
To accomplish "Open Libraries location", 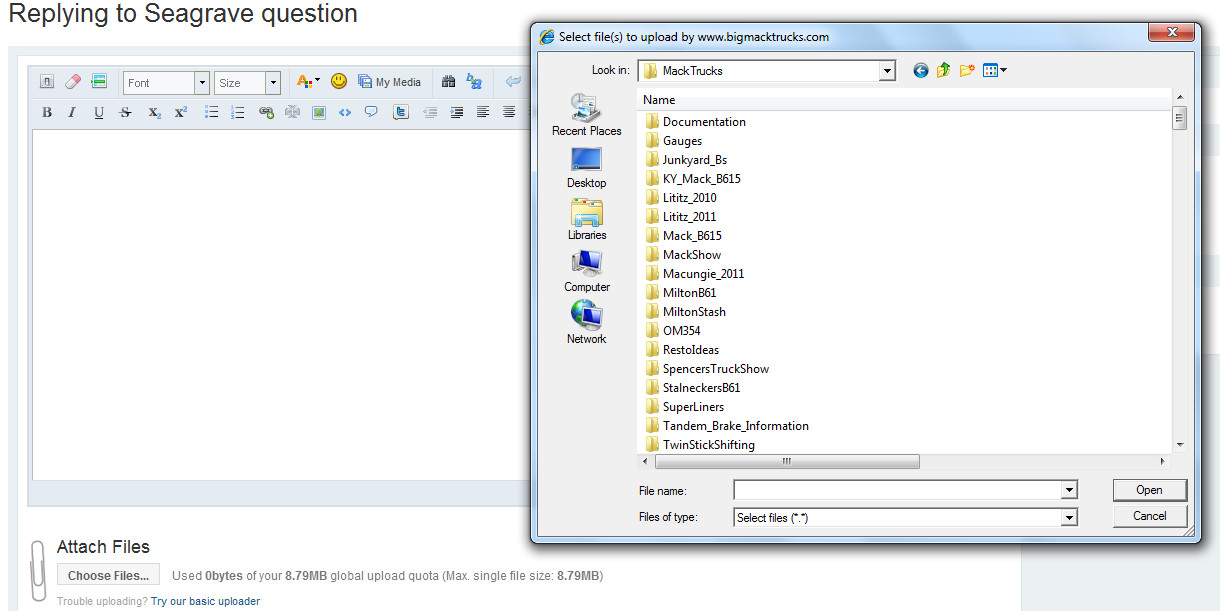I will coord(587,219).
